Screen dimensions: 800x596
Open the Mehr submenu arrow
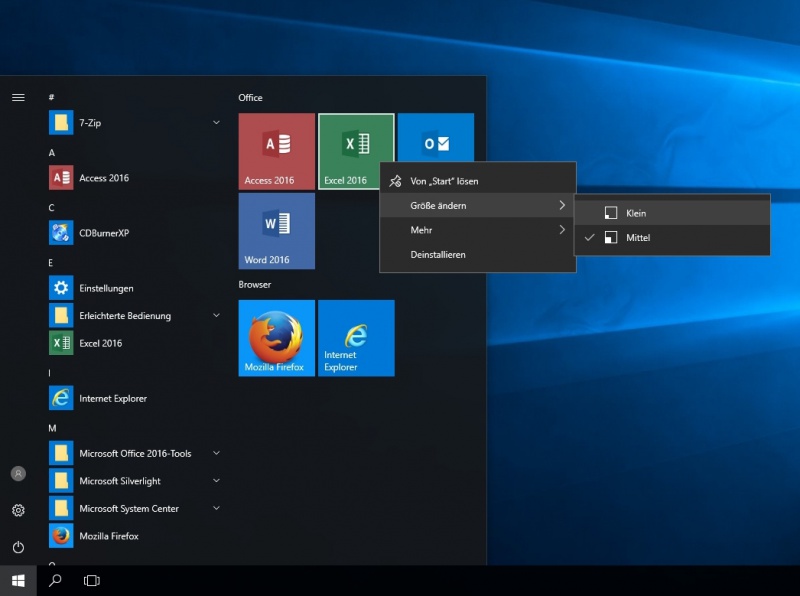[x=562, y=230]
